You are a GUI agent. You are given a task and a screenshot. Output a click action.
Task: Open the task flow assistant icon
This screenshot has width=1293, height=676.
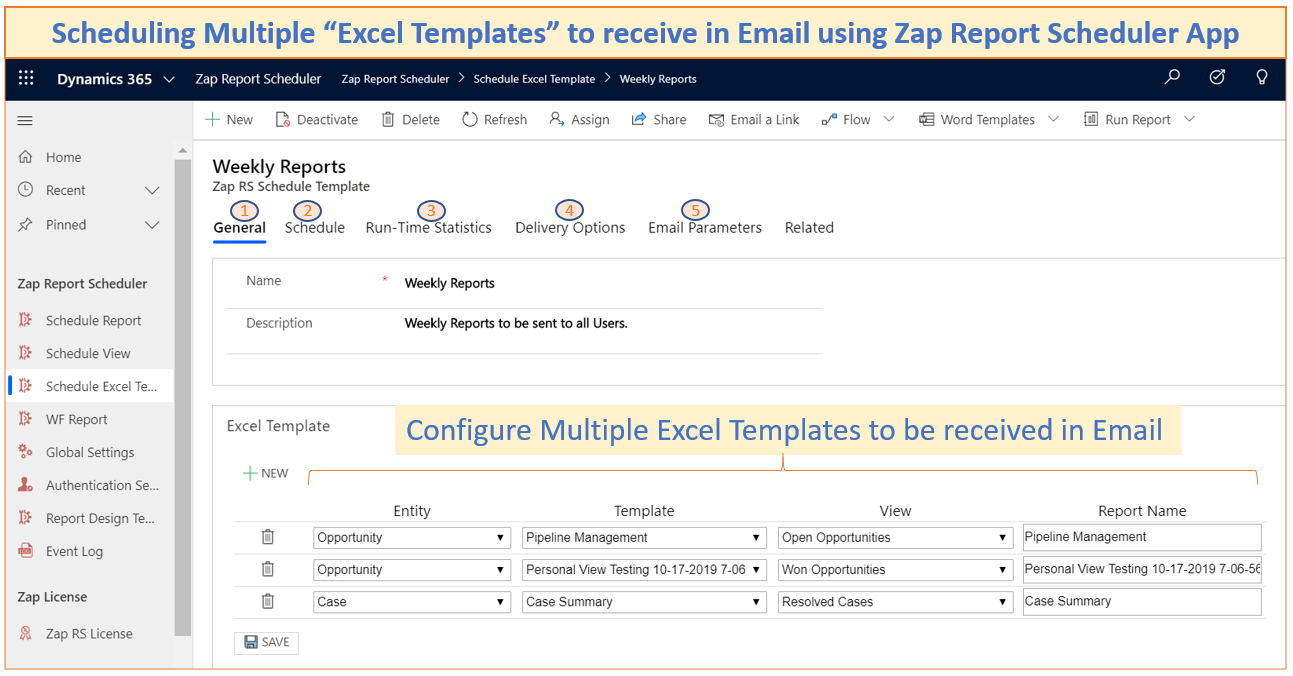click(1217, 77)
